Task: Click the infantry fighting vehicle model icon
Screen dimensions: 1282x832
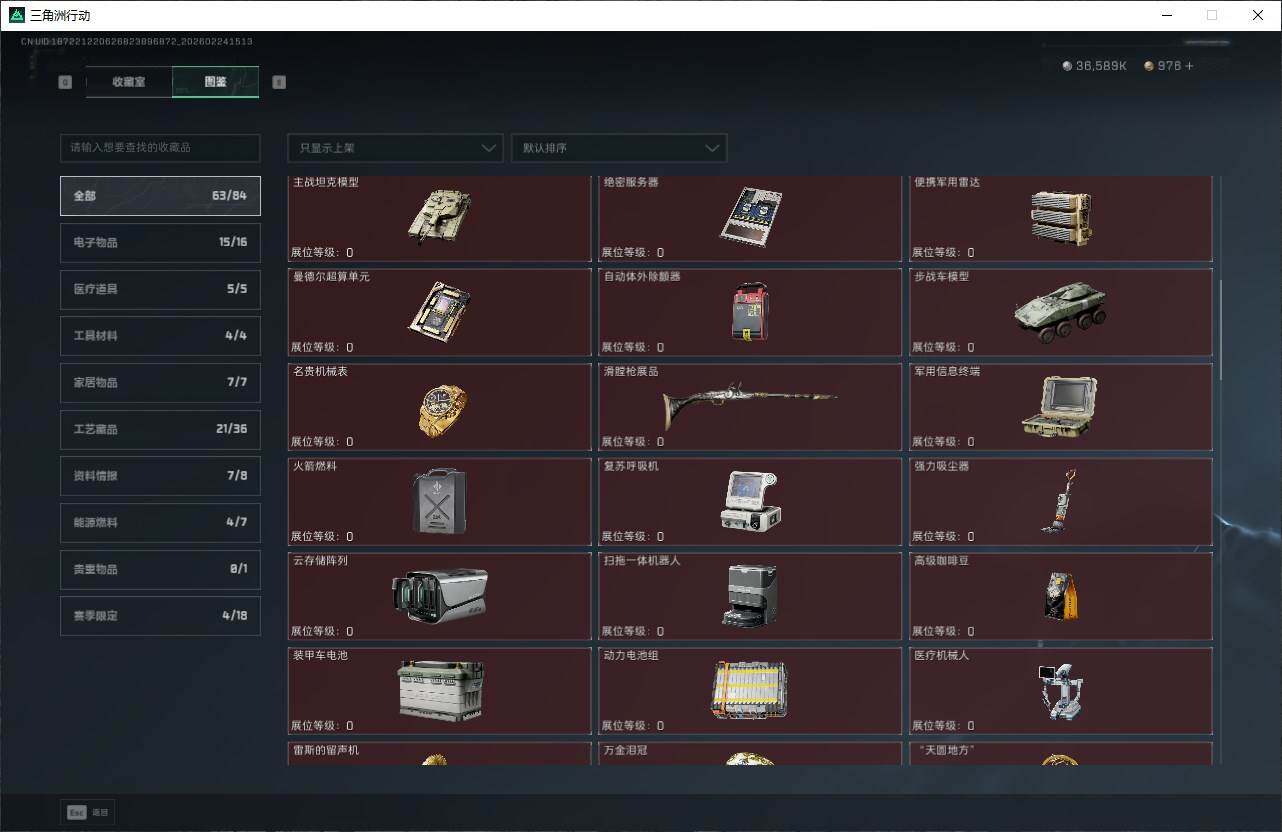Action: pos(1060,311)
